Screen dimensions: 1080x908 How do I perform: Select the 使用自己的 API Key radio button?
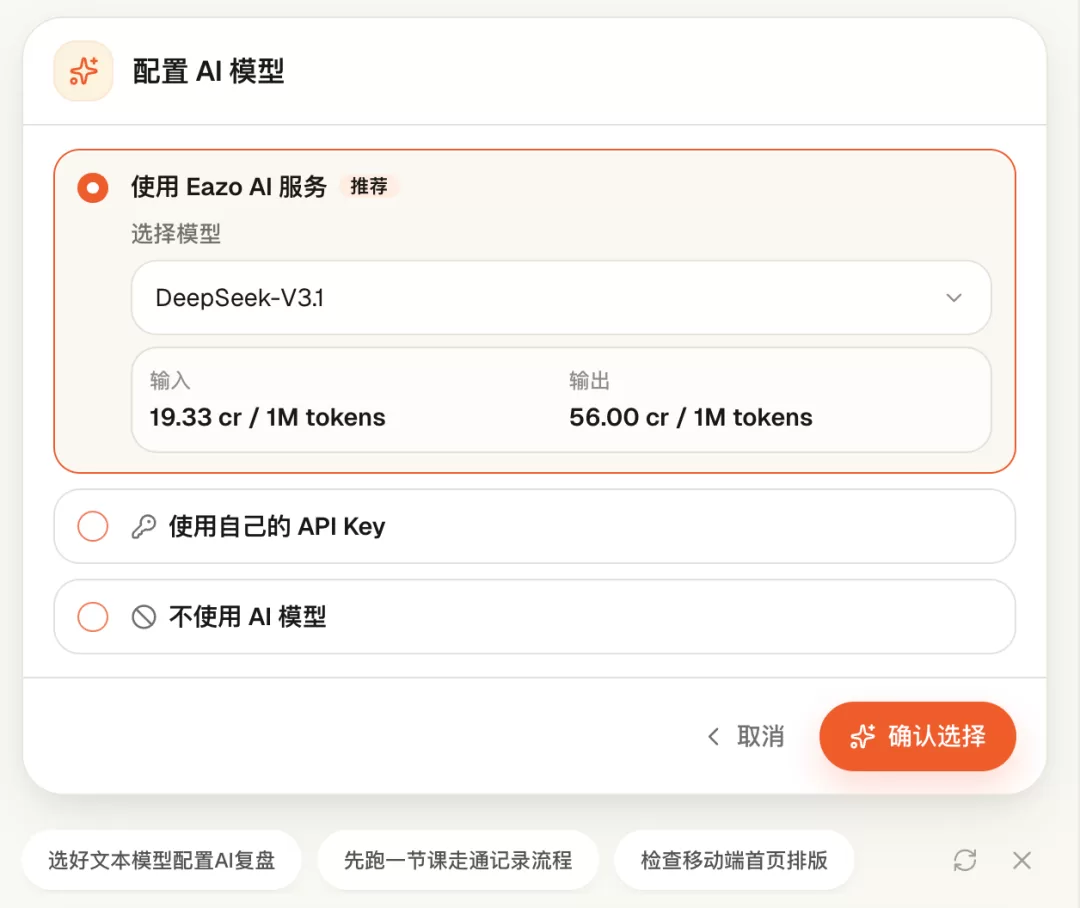93,526
